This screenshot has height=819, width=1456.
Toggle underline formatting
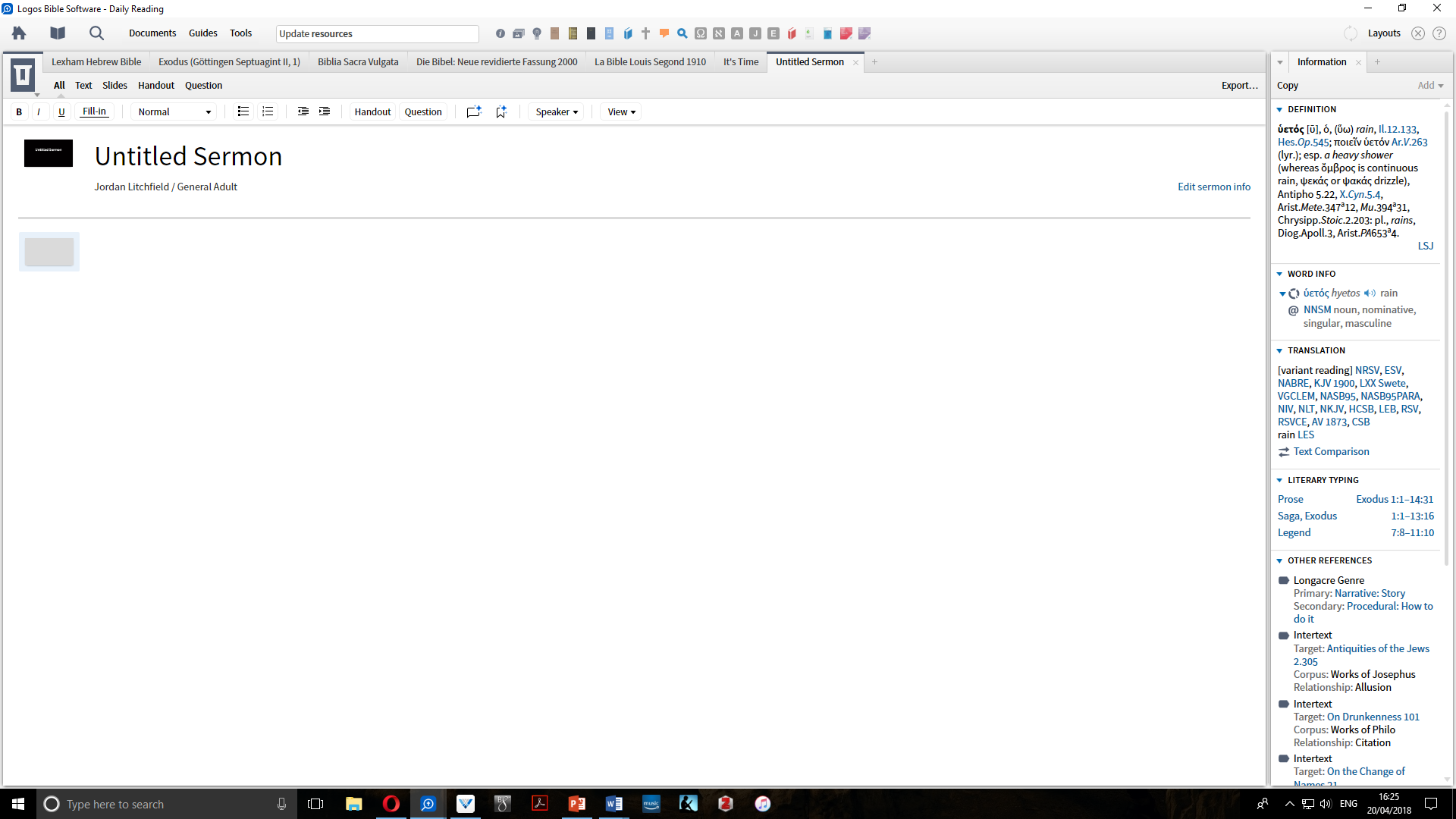click(x=61, y=111)
